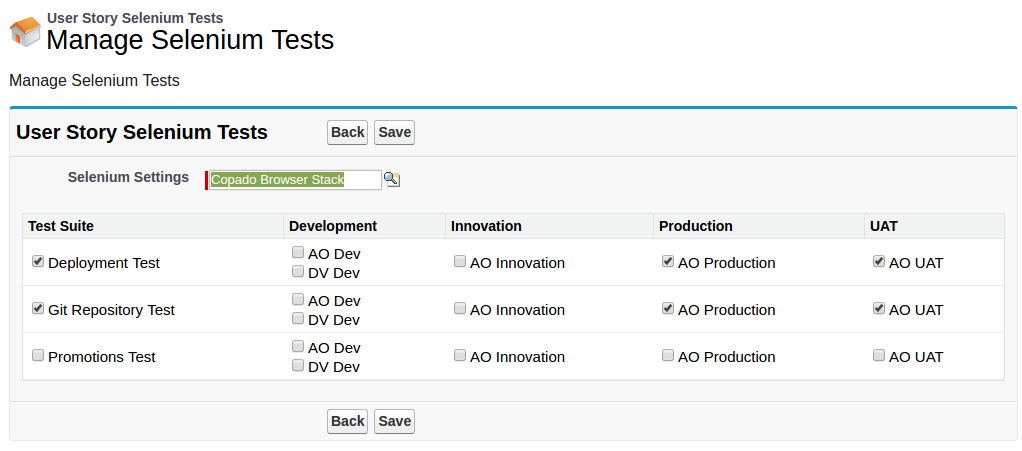Click the home icon beside page title

[25, 32]
